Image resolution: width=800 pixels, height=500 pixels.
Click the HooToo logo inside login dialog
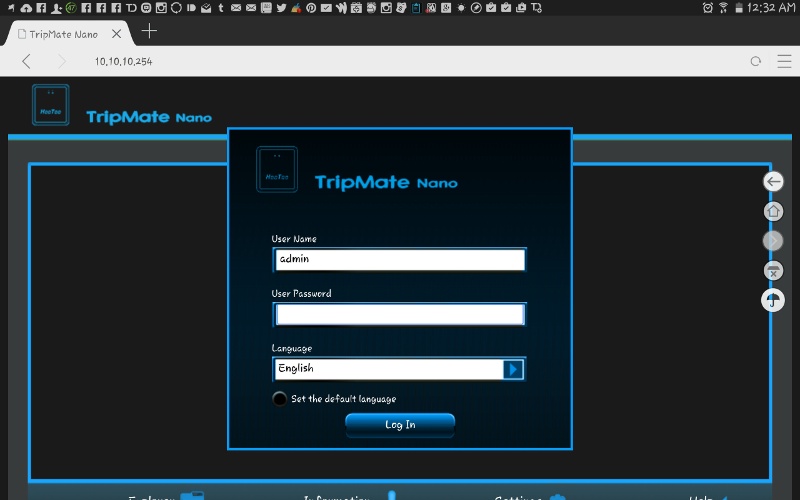click(277, 169)
